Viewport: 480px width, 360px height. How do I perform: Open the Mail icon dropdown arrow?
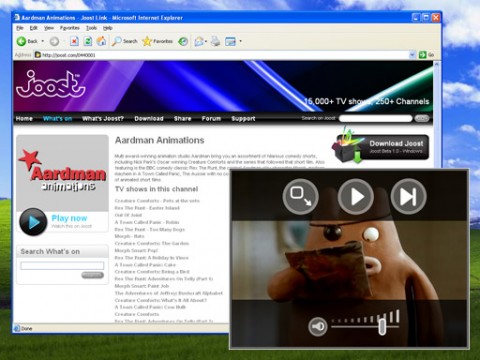(x=206, y=41)
